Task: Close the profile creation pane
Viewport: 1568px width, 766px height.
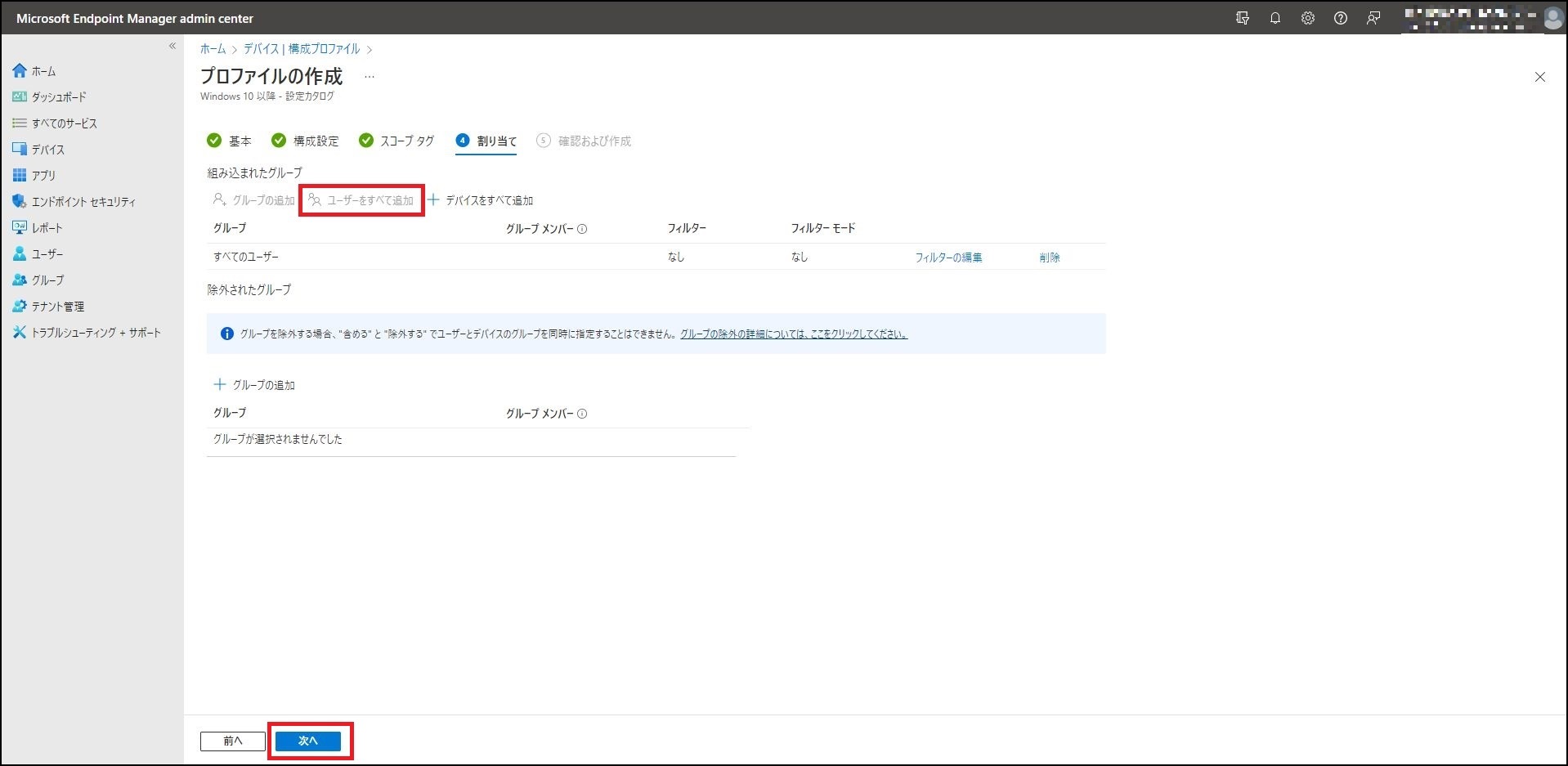Action: click(x=1540, y=77)
